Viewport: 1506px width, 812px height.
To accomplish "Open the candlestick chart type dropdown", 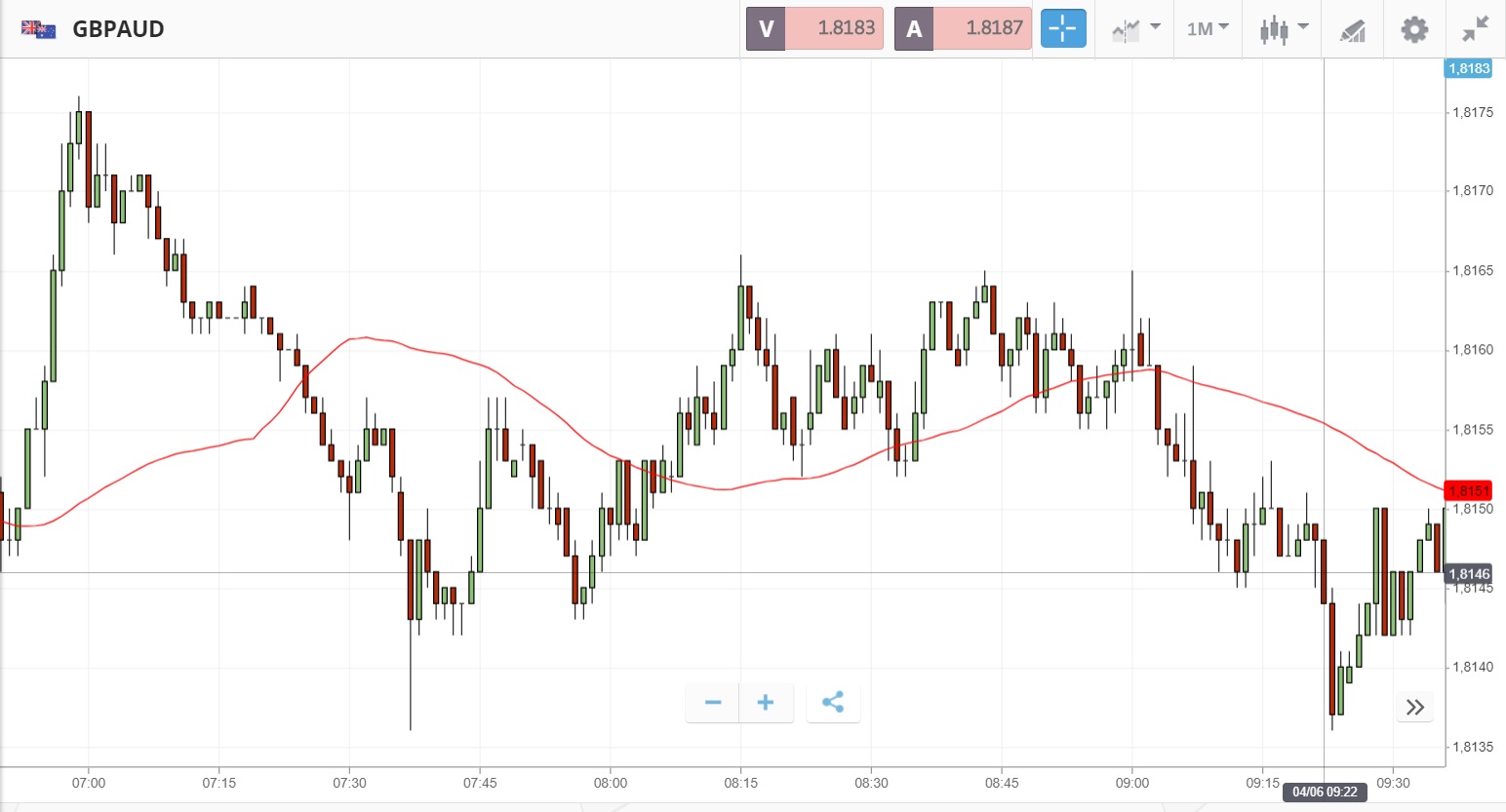I will pos(1282,29).
